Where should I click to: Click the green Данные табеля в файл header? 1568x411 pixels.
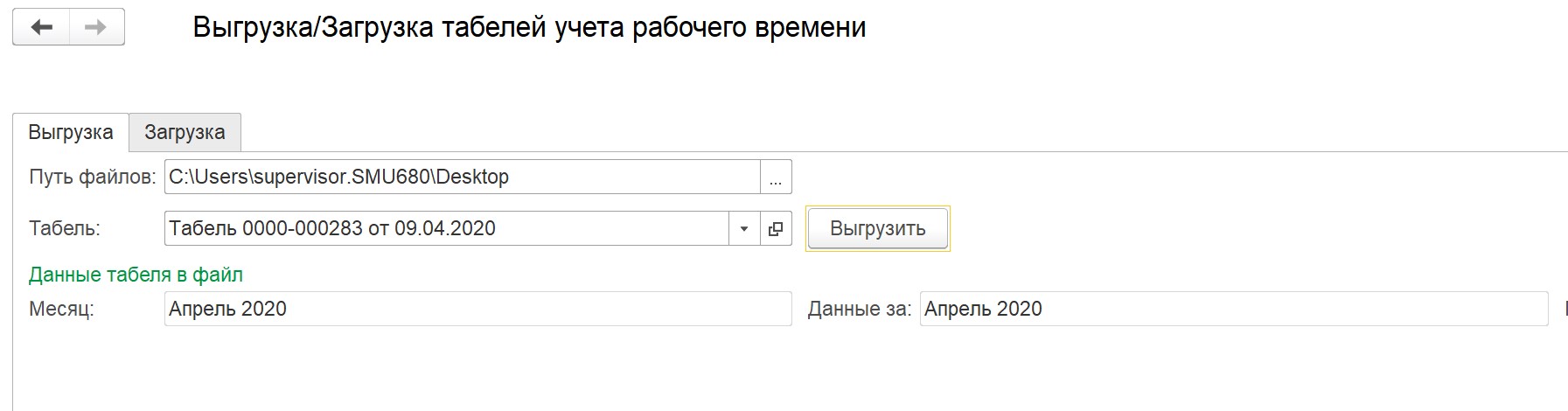(136, 275)
